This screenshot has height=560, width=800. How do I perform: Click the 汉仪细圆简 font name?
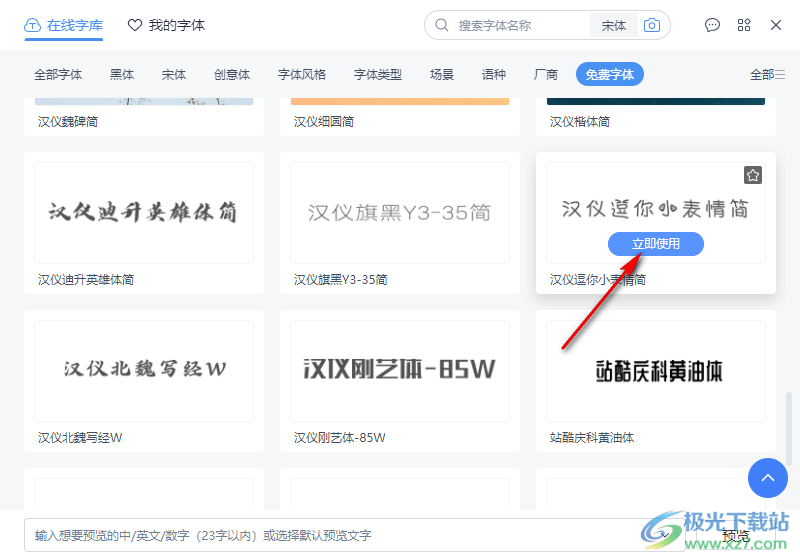click(x=324, y=121)
